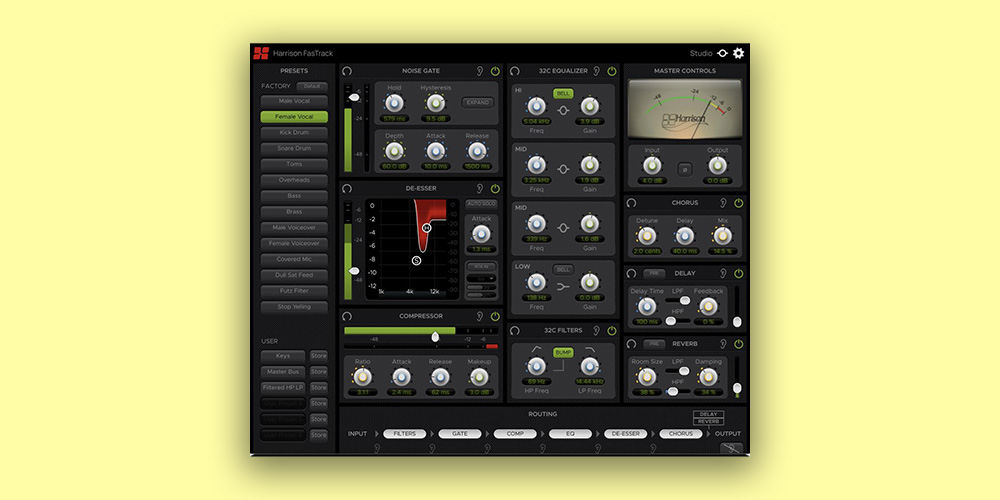Screen dimensions: 1000x500
Task: Click the 32C Equalizer reset arrow icon
Action: click(514, 72)
